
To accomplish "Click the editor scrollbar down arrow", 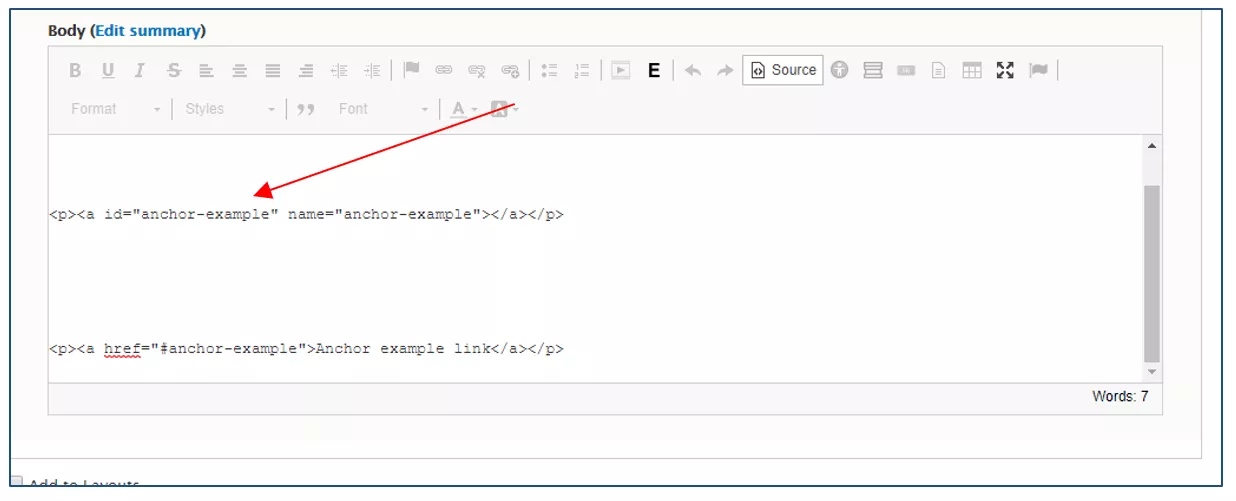I will tap(1152, 371).
